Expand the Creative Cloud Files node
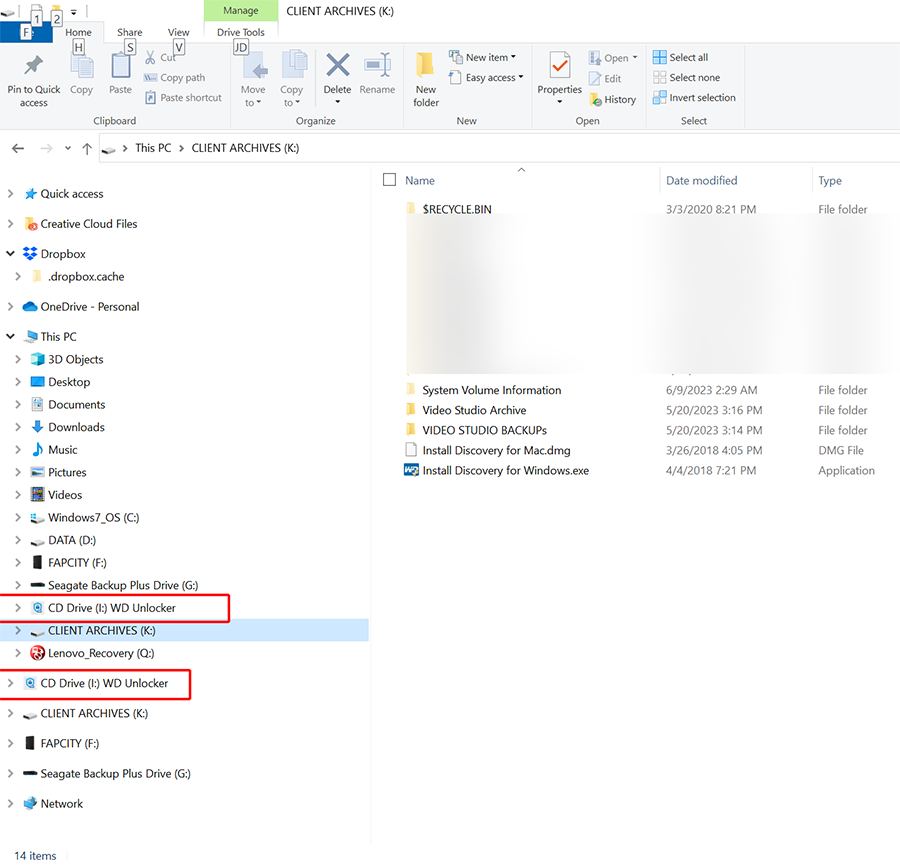 (10, 224)
